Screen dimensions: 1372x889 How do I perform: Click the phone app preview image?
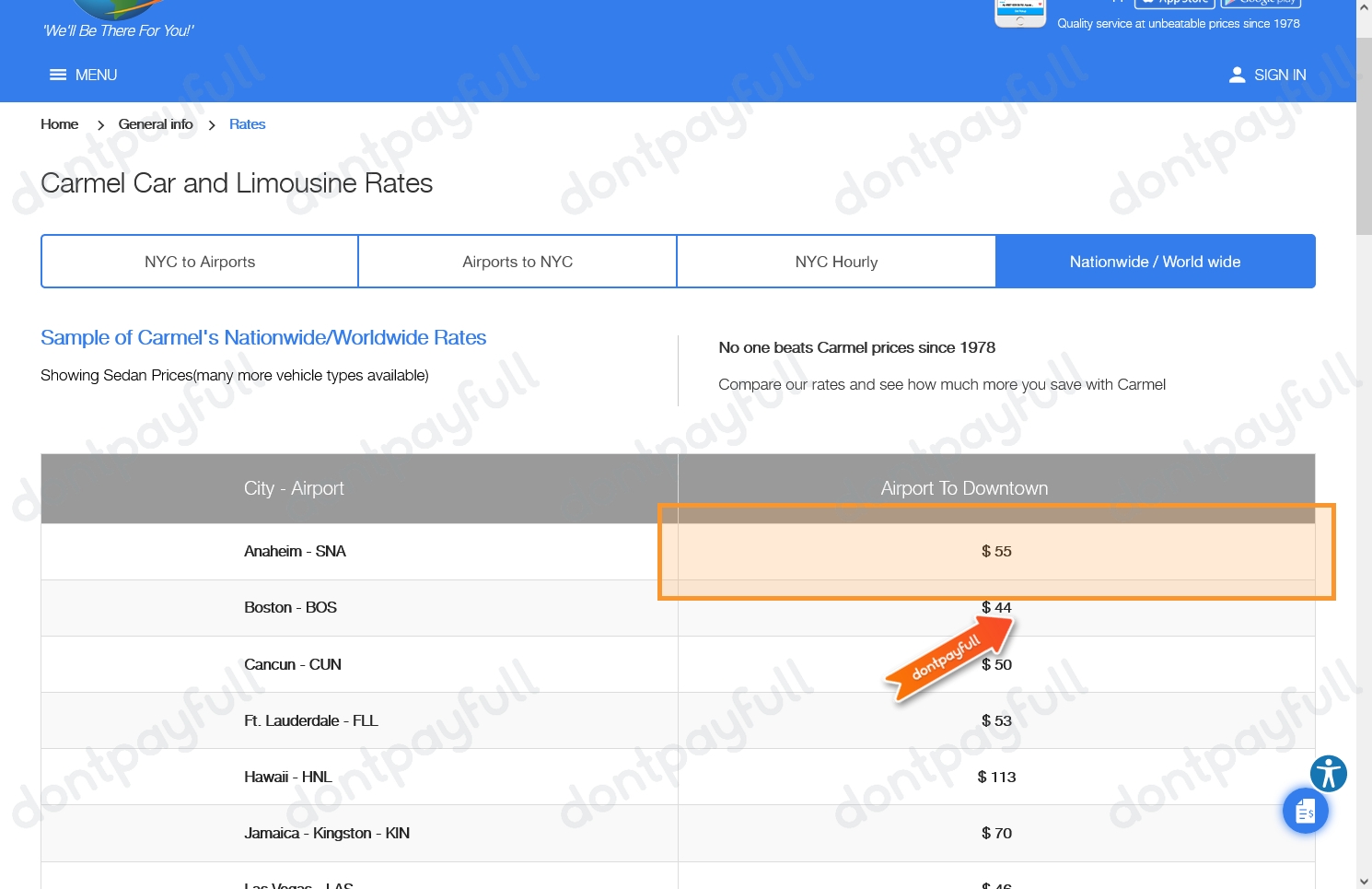tap(1019, 13)
